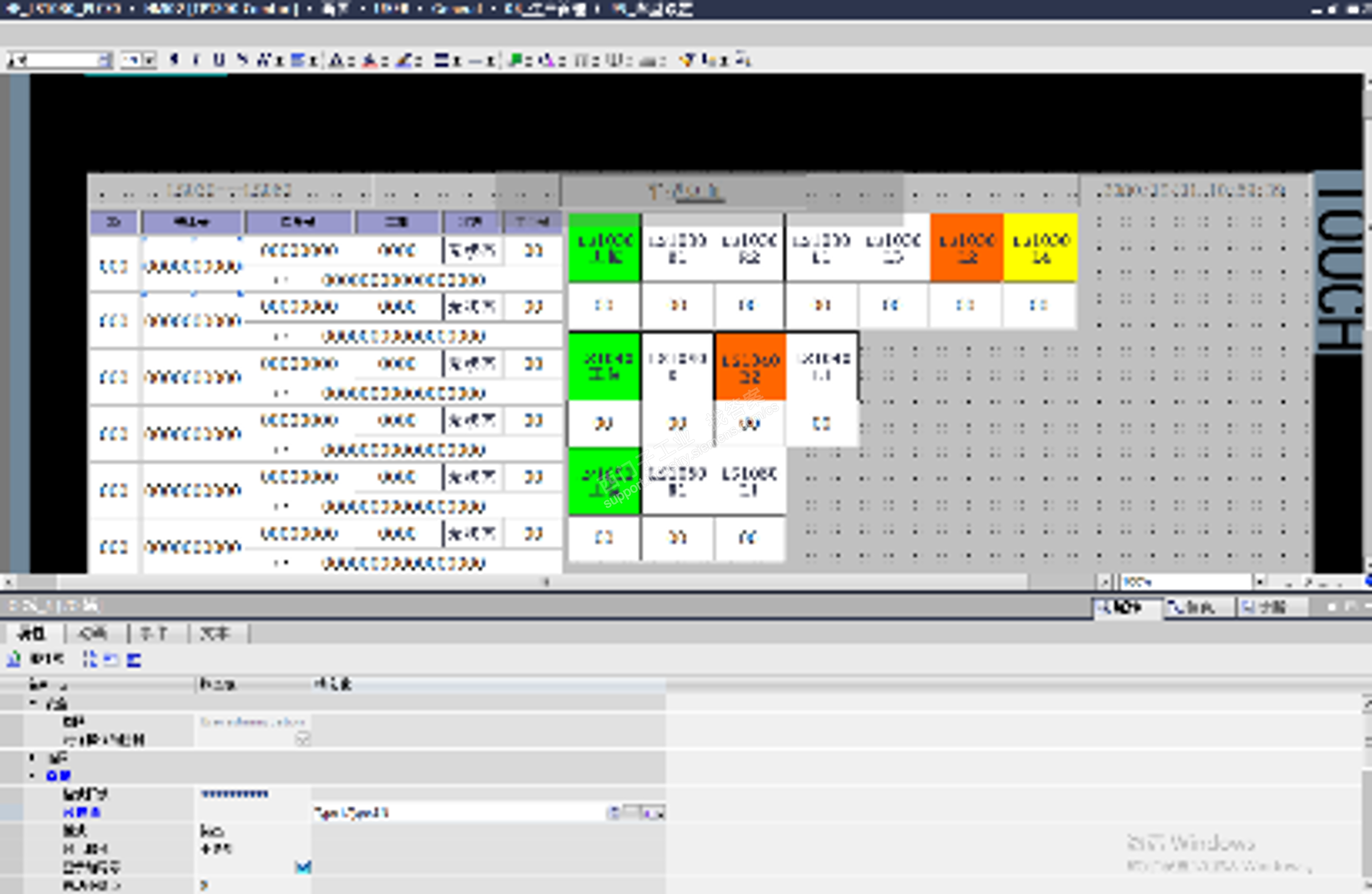This screenshot has width=1372, height=894.
Task: Toggle underline text formatting
Action: pos(219,60)
